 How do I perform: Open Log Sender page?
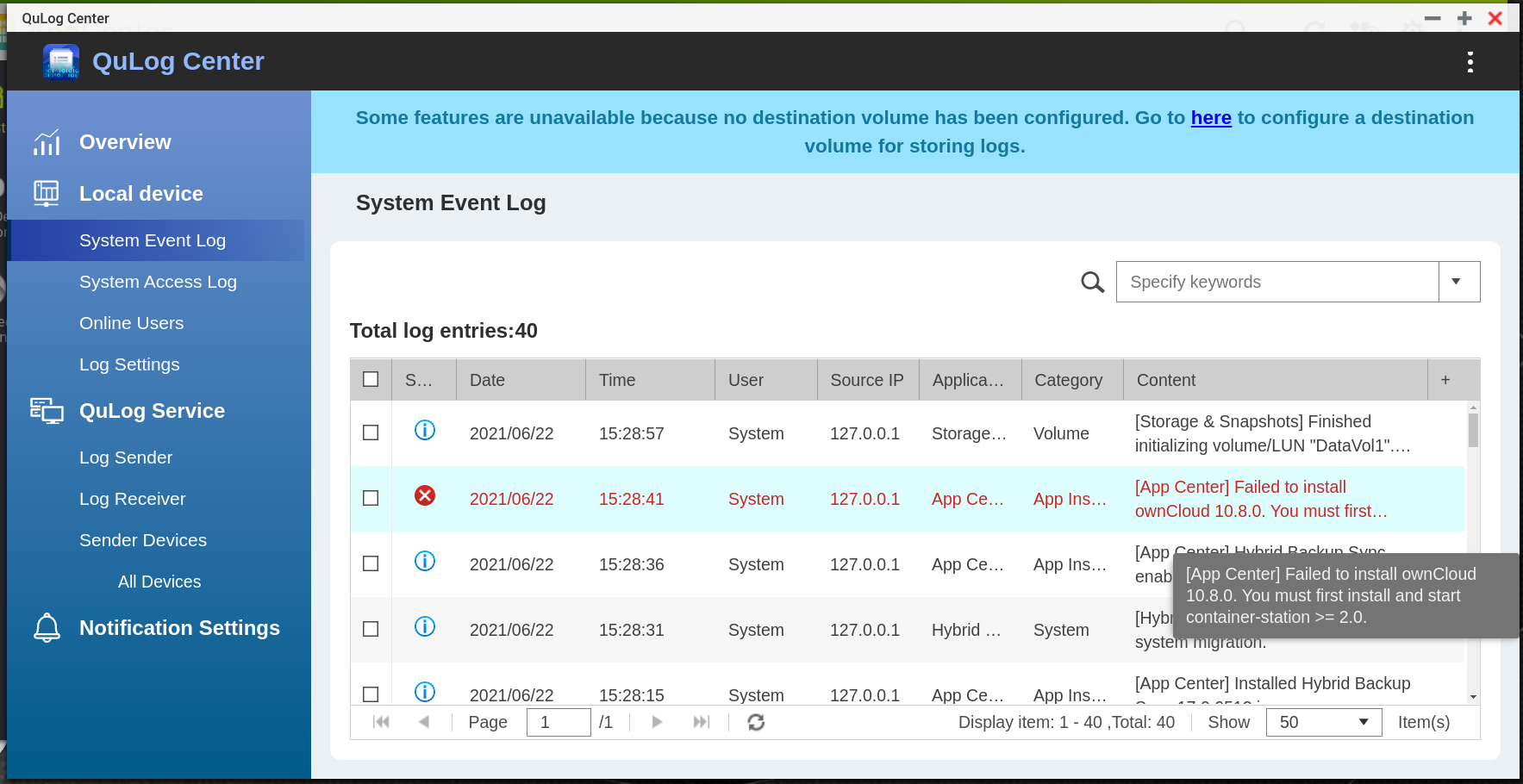(126, 457)
